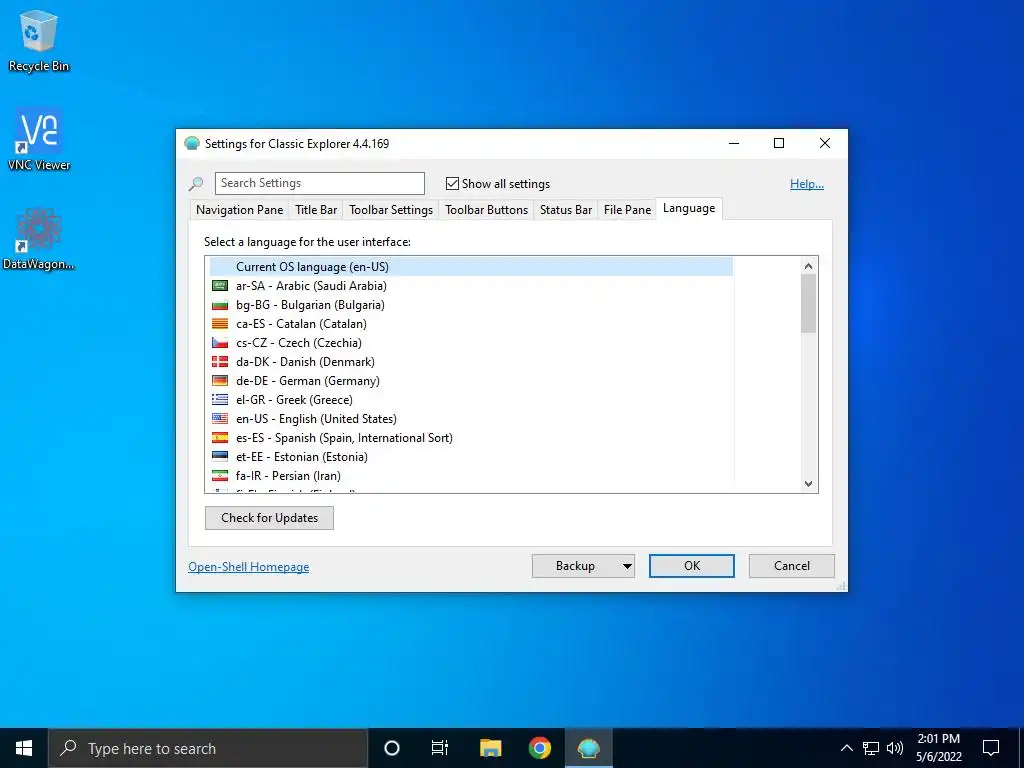Viewport: 1024px width, 768px height.
Task: Select ca-ES - Catalan (Catalan)
Action: click(471, 324)
